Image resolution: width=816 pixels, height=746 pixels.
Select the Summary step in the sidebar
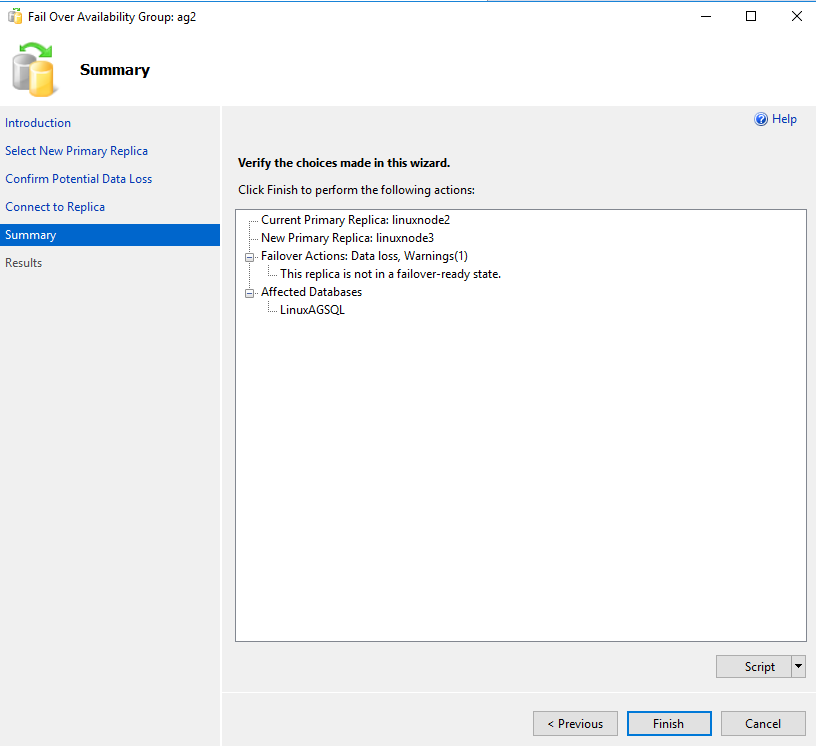(x=110, y=235)
